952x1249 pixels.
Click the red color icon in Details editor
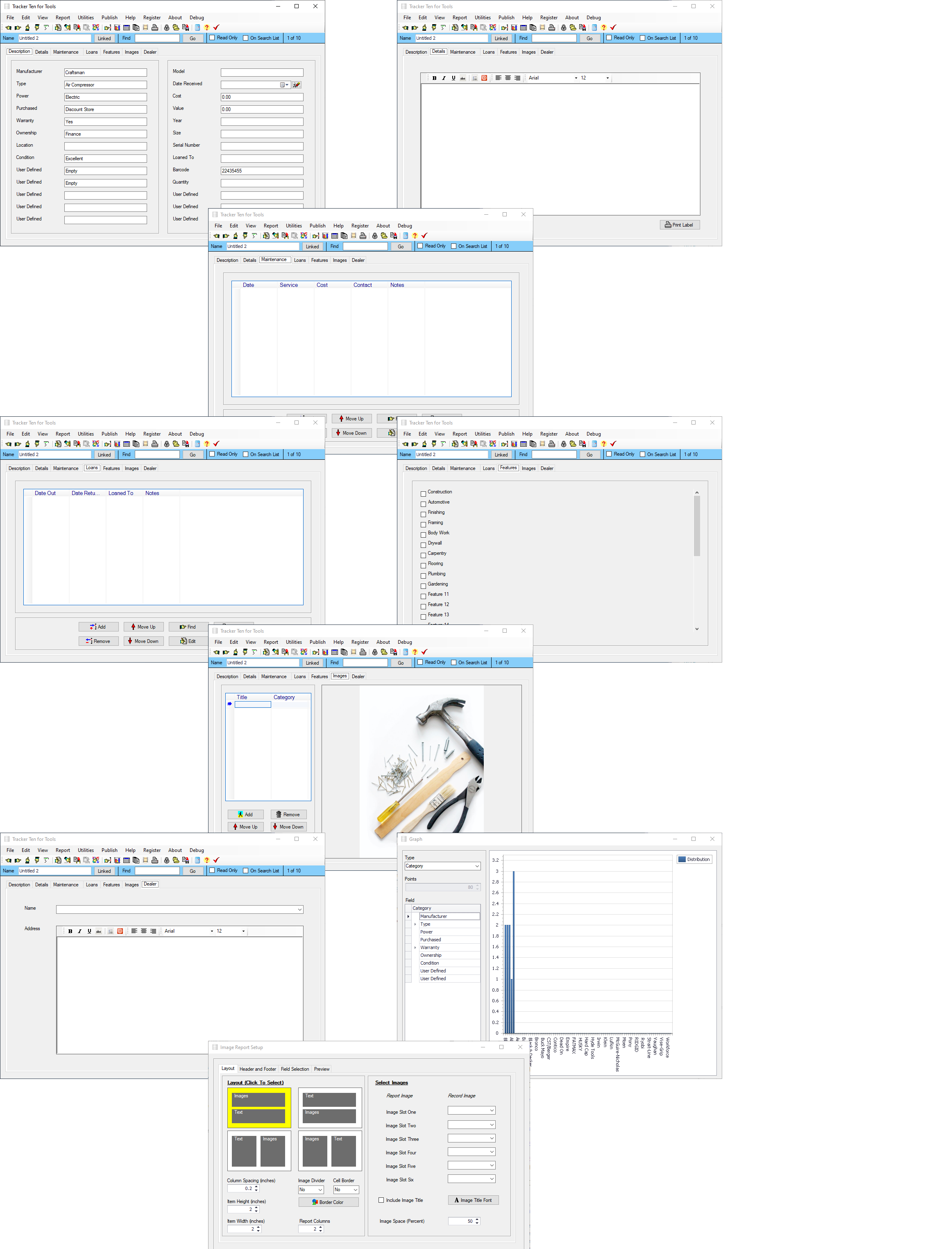[x=484, y=78]
